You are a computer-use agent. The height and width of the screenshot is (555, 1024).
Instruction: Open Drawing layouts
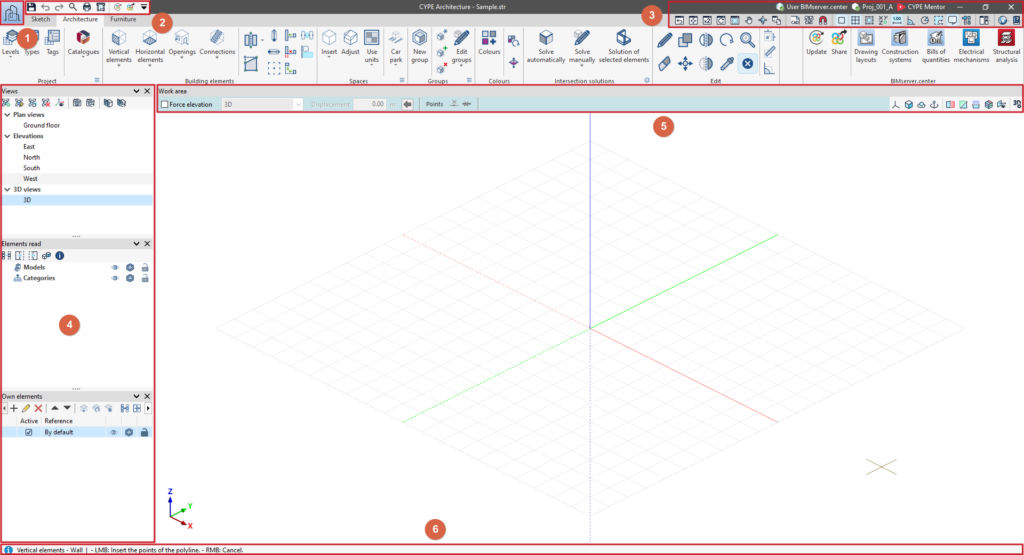[866, 46]
